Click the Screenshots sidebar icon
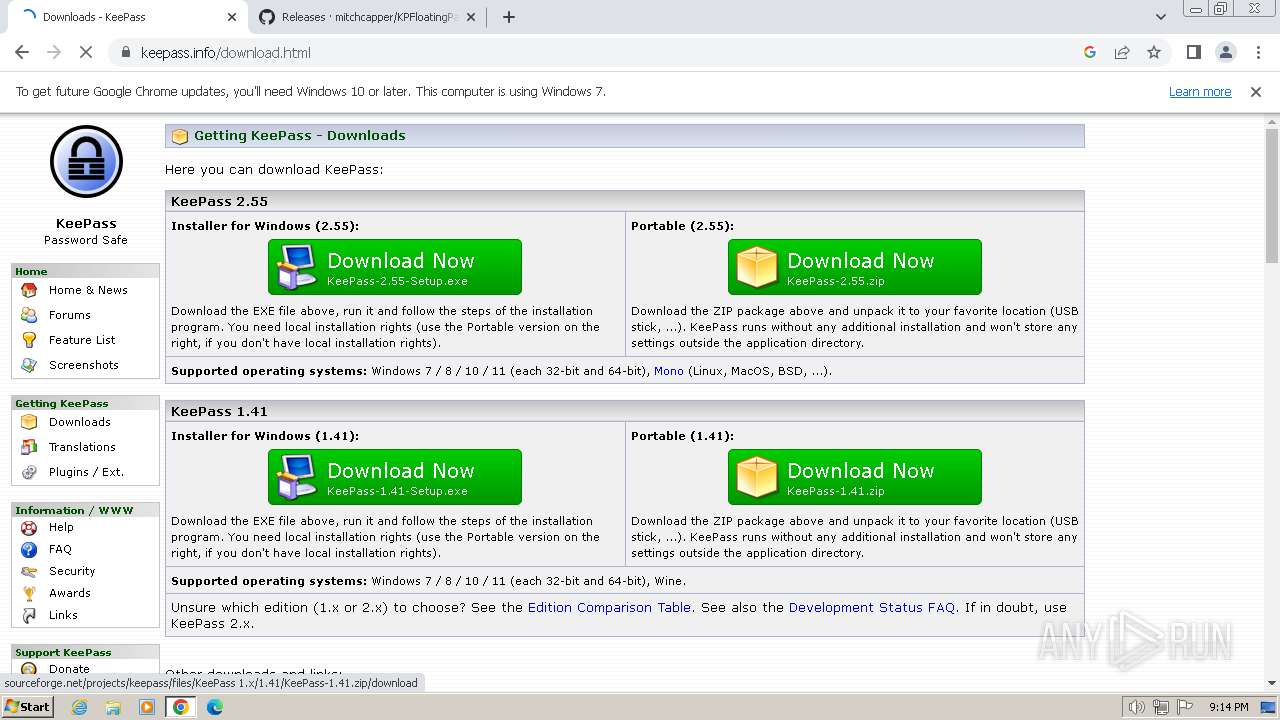The height and width of the screenshot is (720, 1280). (x=29, y=365)
